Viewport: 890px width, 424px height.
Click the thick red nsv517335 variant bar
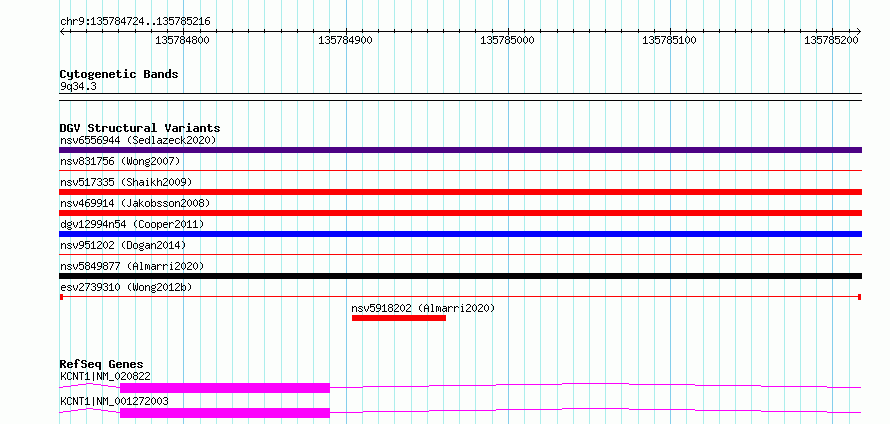pyautogui.click(x=460, y=192)
